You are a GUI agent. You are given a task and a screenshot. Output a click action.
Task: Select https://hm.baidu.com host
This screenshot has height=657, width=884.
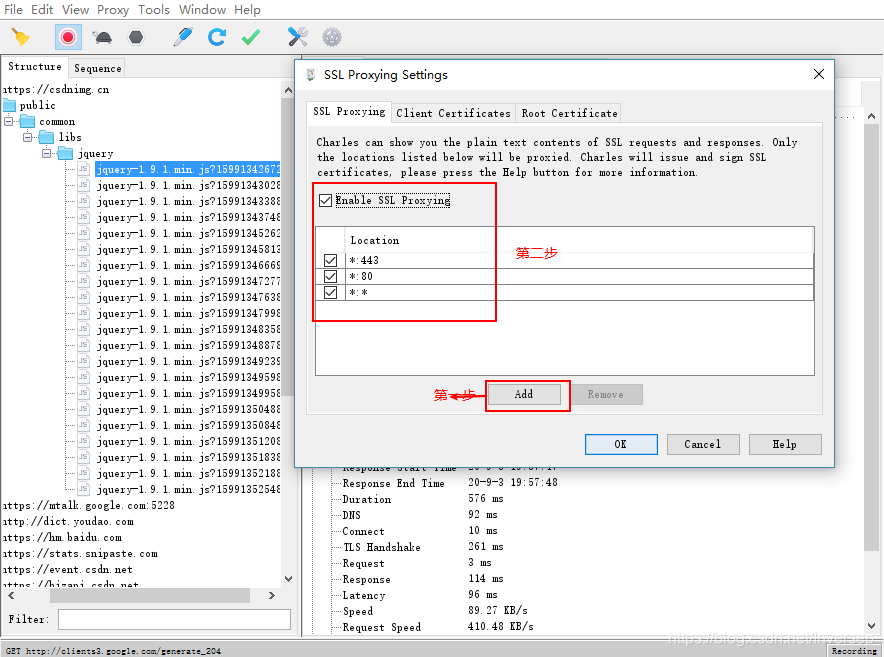[62, 537]
